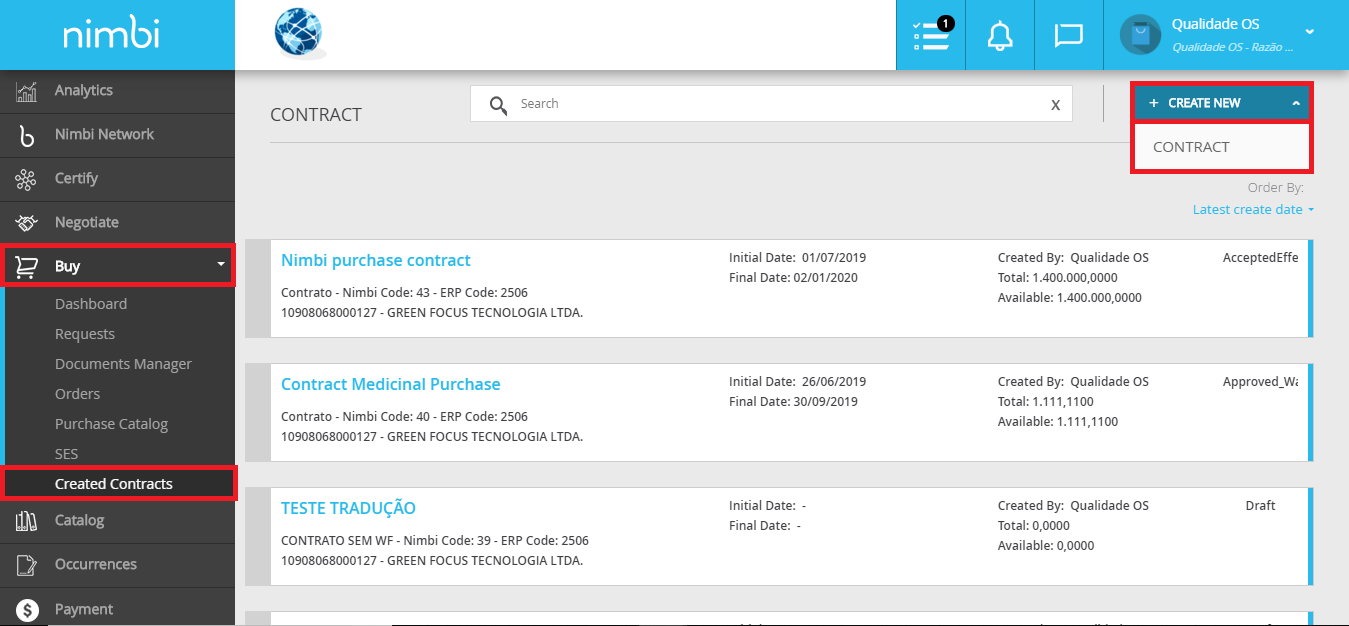
Task: Toggle the Create New dropdown caret
Action: 1295,103
